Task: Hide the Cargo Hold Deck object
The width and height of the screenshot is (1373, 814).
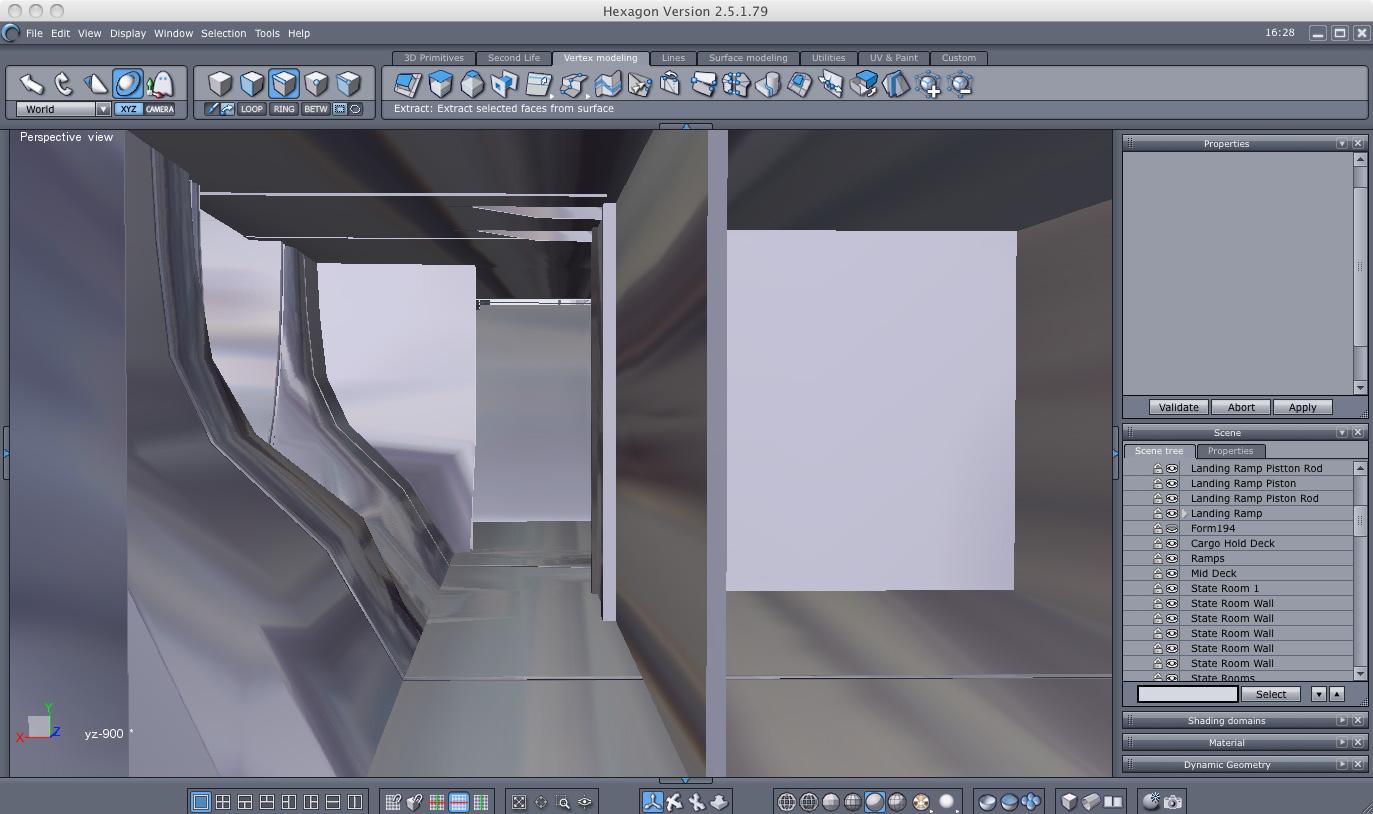Action: coord(1172,543)
